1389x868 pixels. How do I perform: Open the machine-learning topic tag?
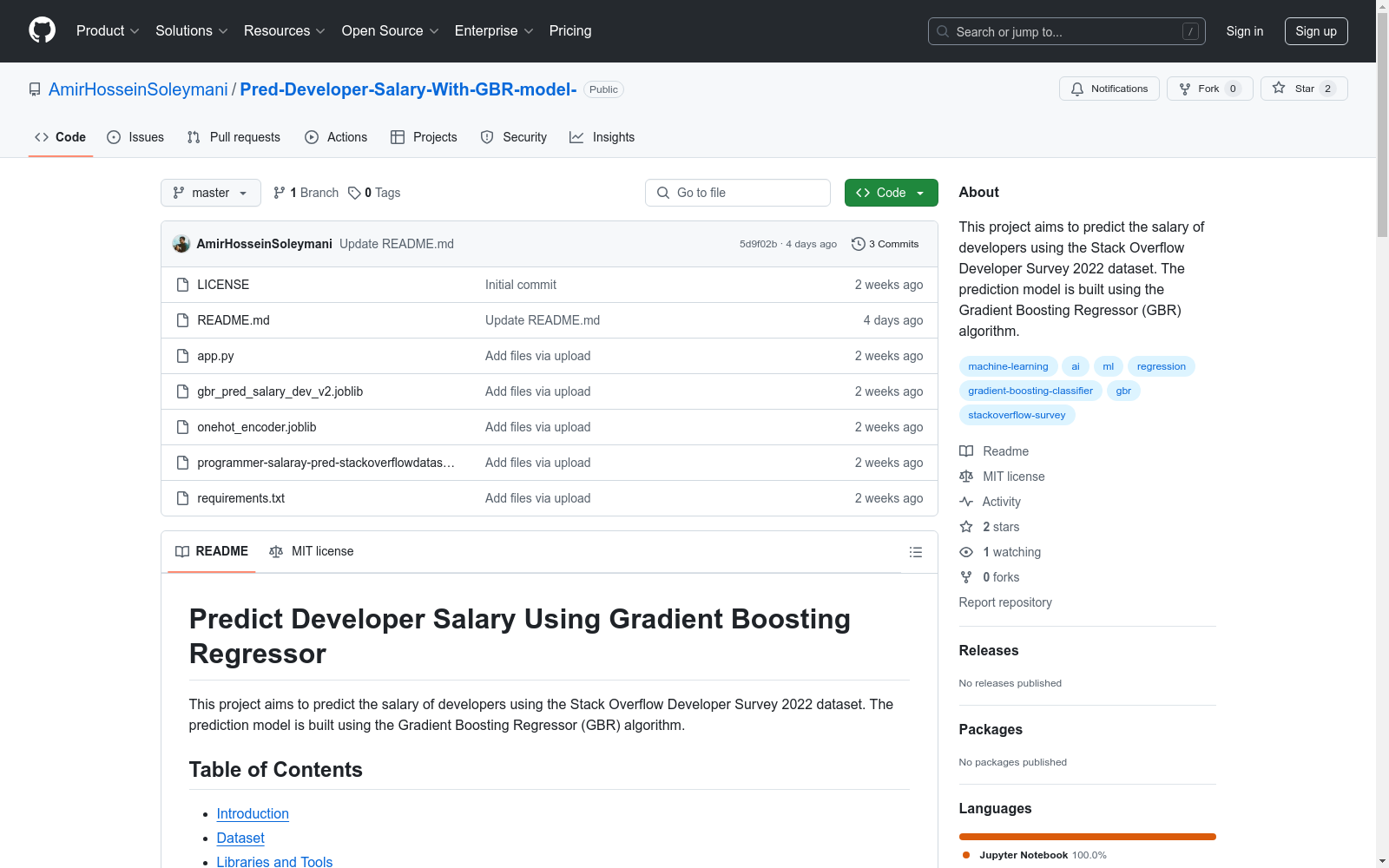1008,366
